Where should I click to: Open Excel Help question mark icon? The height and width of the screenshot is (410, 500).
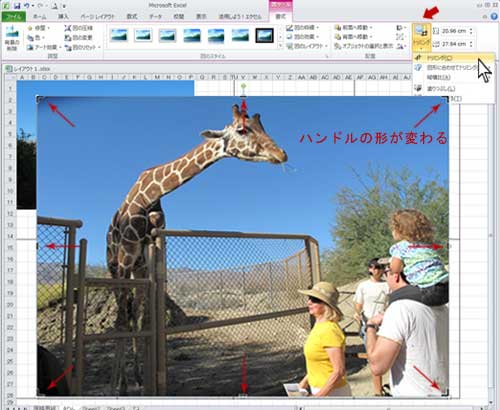click(494, 16)
